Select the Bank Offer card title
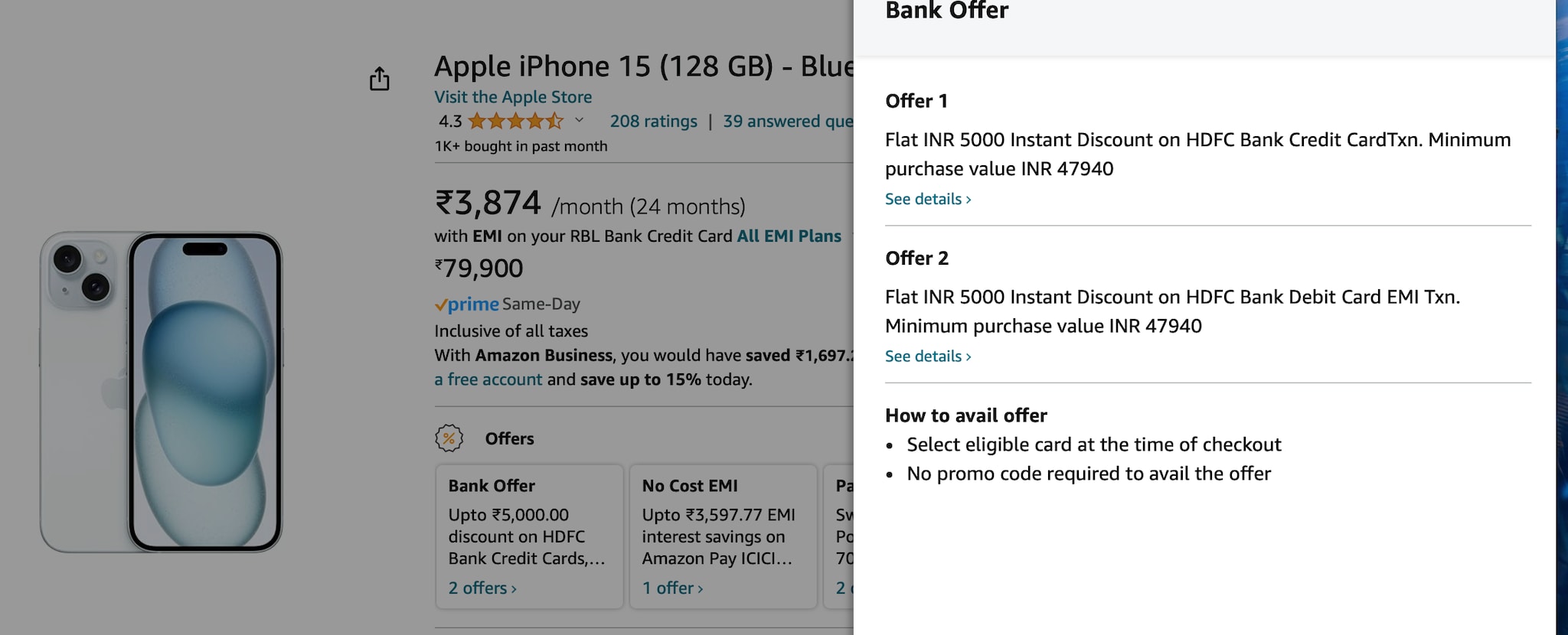1568x635 pixels. (492, 486)
